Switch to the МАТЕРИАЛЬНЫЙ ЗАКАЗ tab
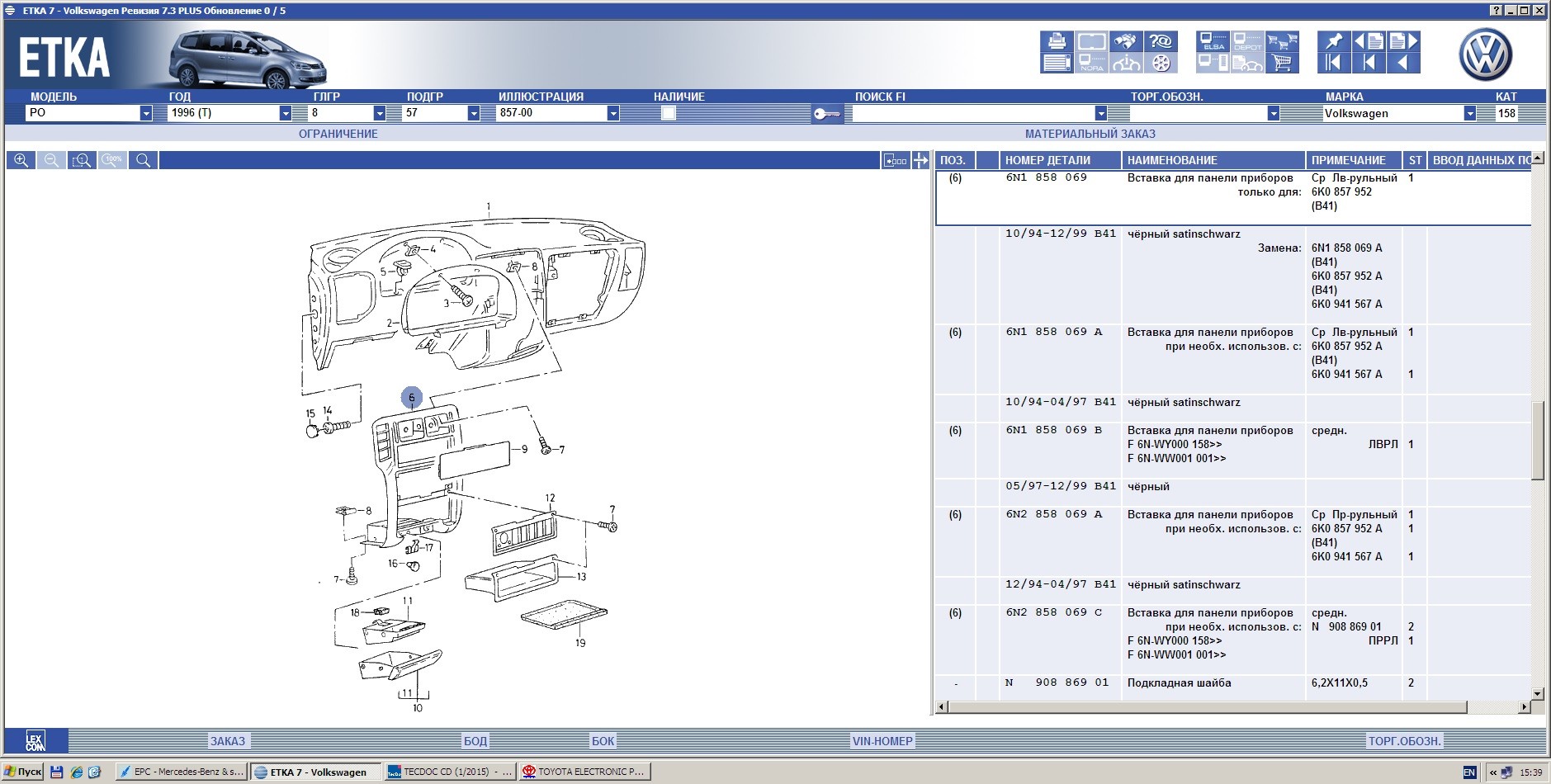Viewport: 1551px width, 784px height. tap(1090, 134)
